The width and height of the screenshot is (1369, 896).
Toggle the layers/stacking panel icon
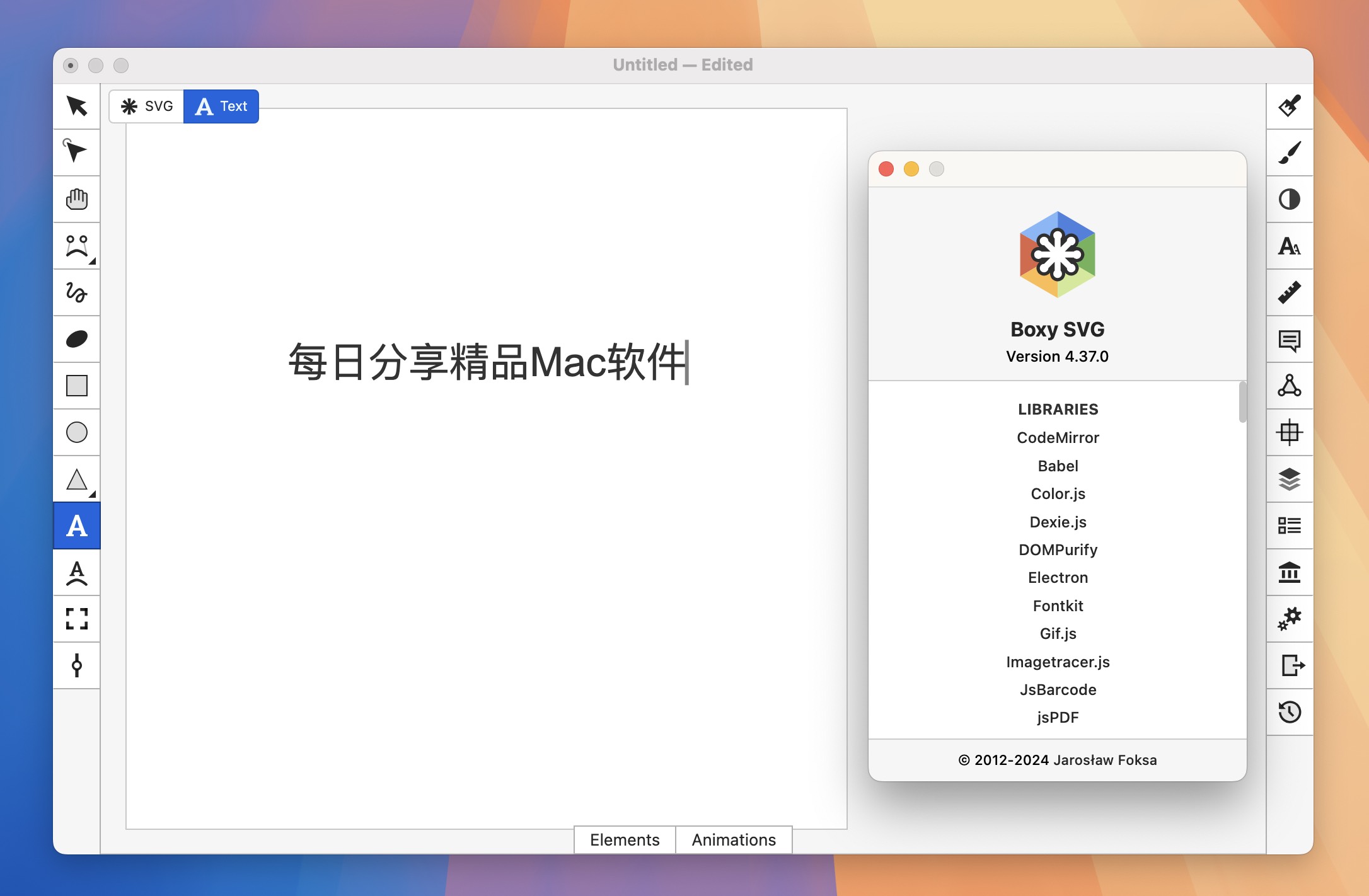point(1290,477)
